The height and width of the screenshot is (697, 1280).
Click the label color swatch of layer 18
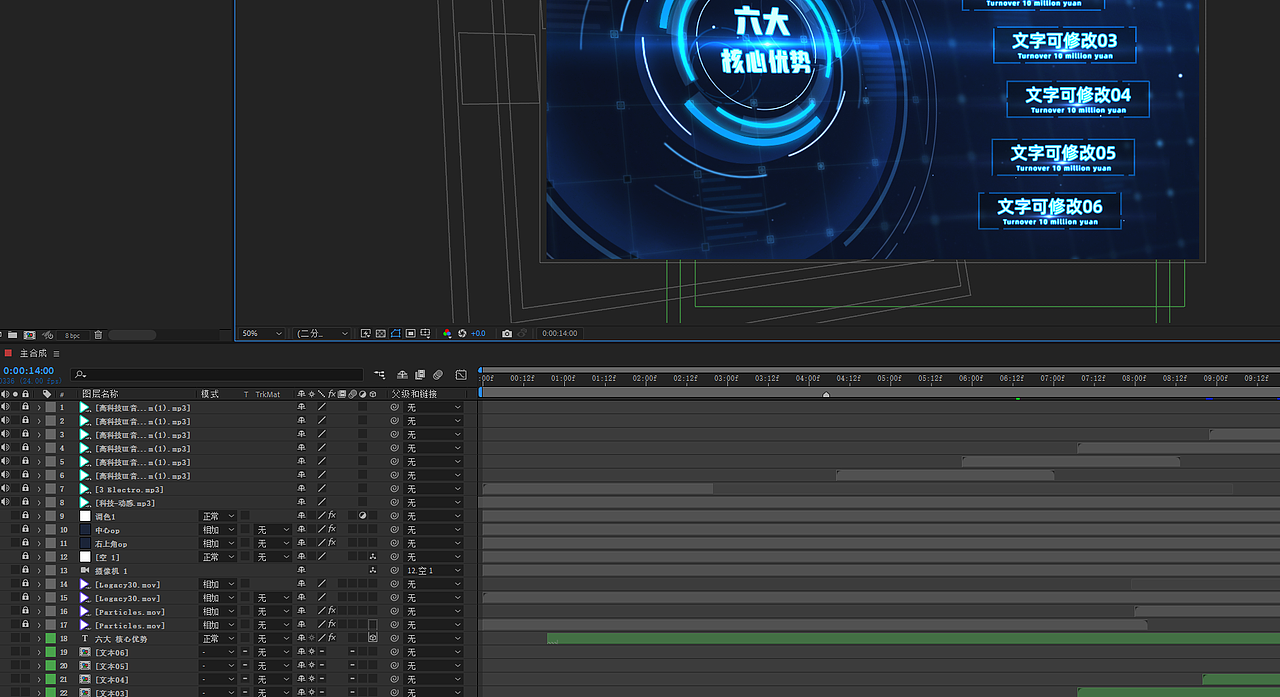[x=50, y=638]
